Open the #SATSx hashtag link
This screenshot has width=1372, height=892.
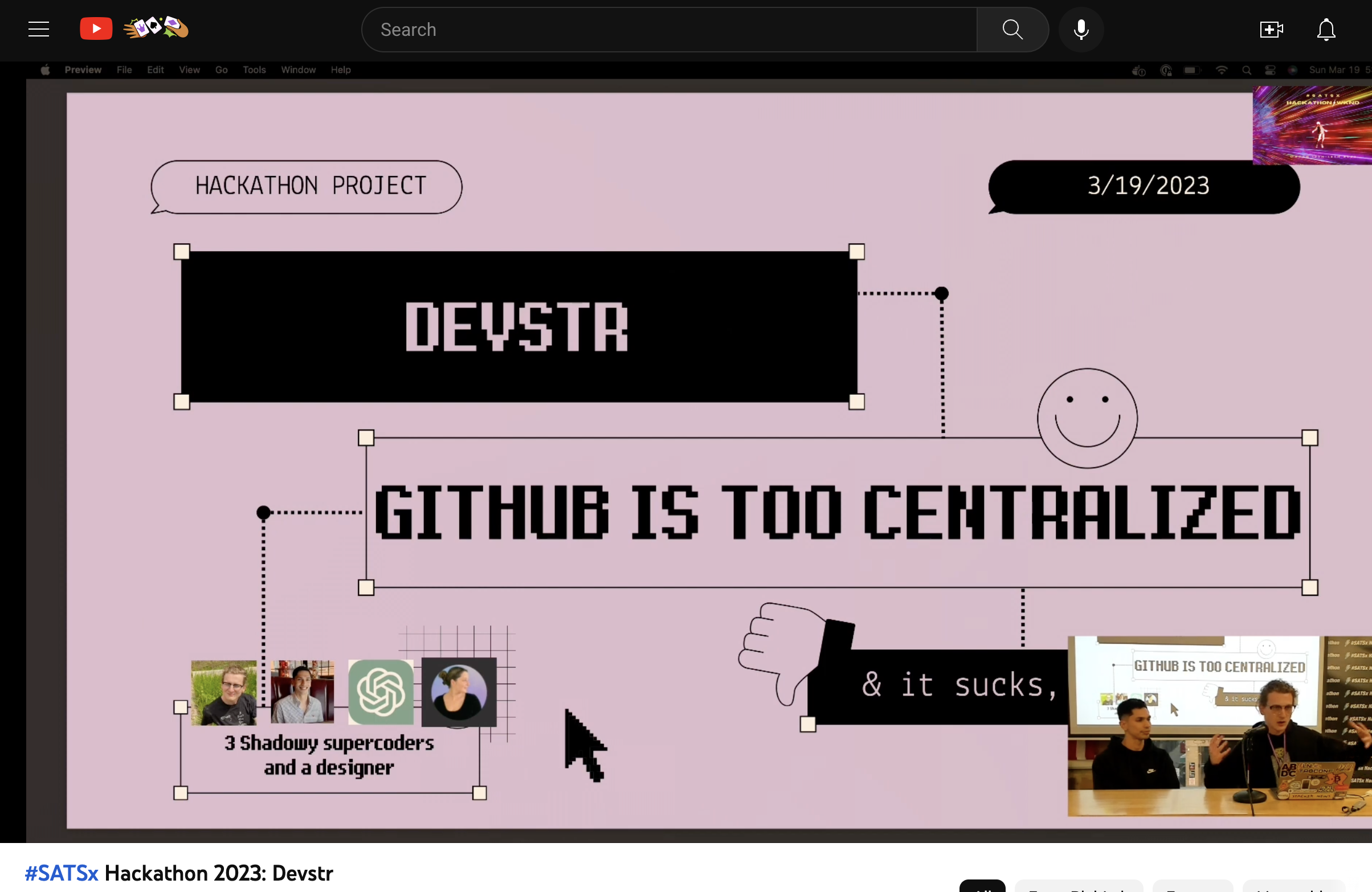tap(61, 873)
